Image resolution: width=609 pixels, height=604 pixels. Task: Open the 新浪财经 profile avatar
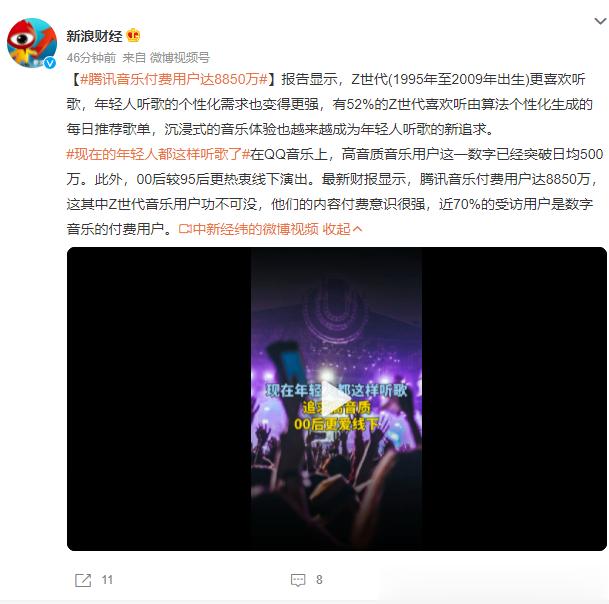click(32, 44)
